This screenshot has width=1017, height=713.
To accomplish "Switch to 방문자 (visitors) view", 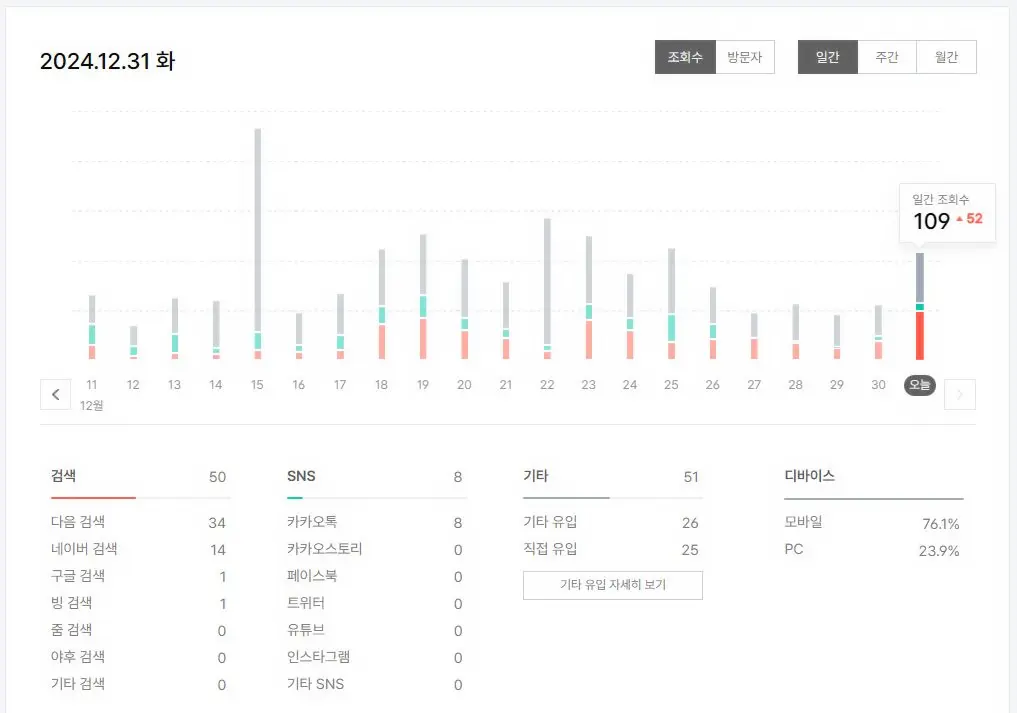I will click(x=745, y=57).
